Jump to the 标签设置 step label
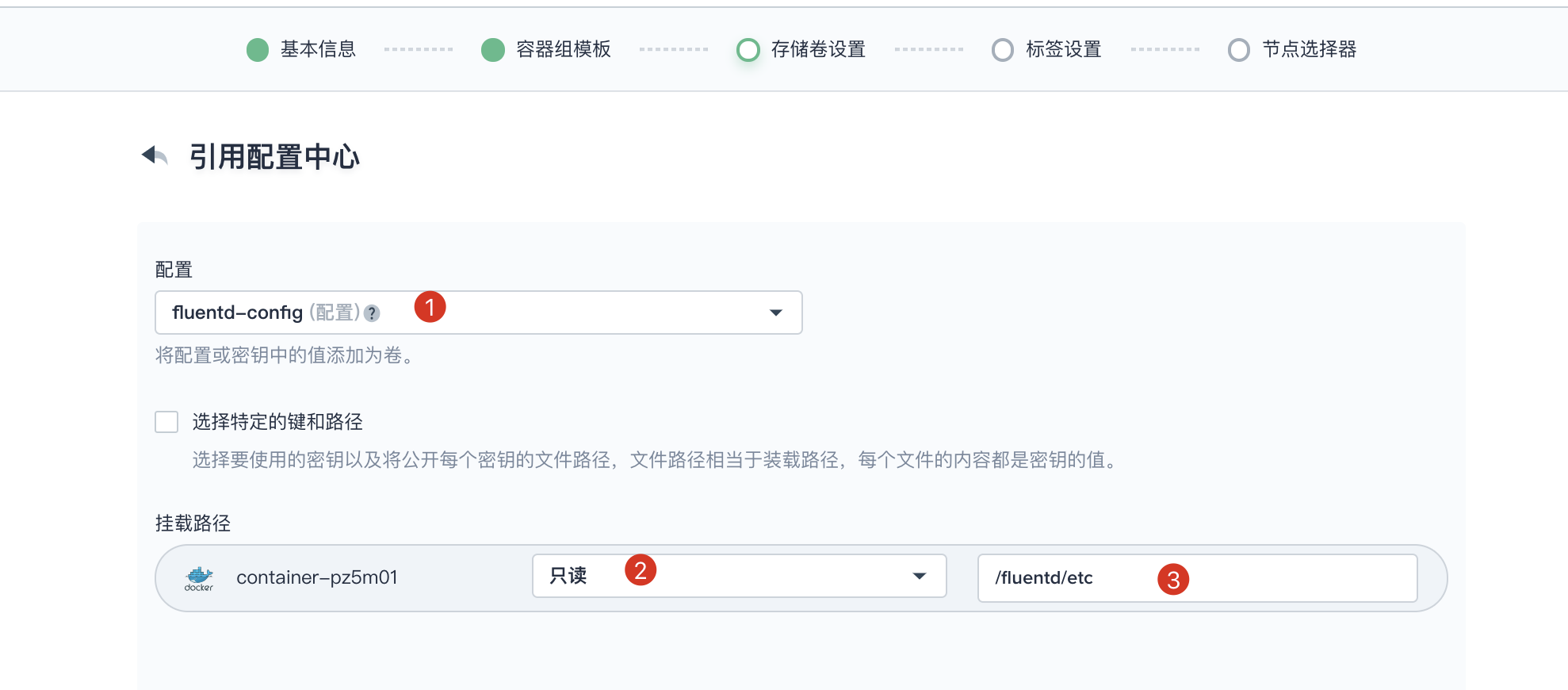This screenshot has height=690, width=1568. (x=1064, y=49)
